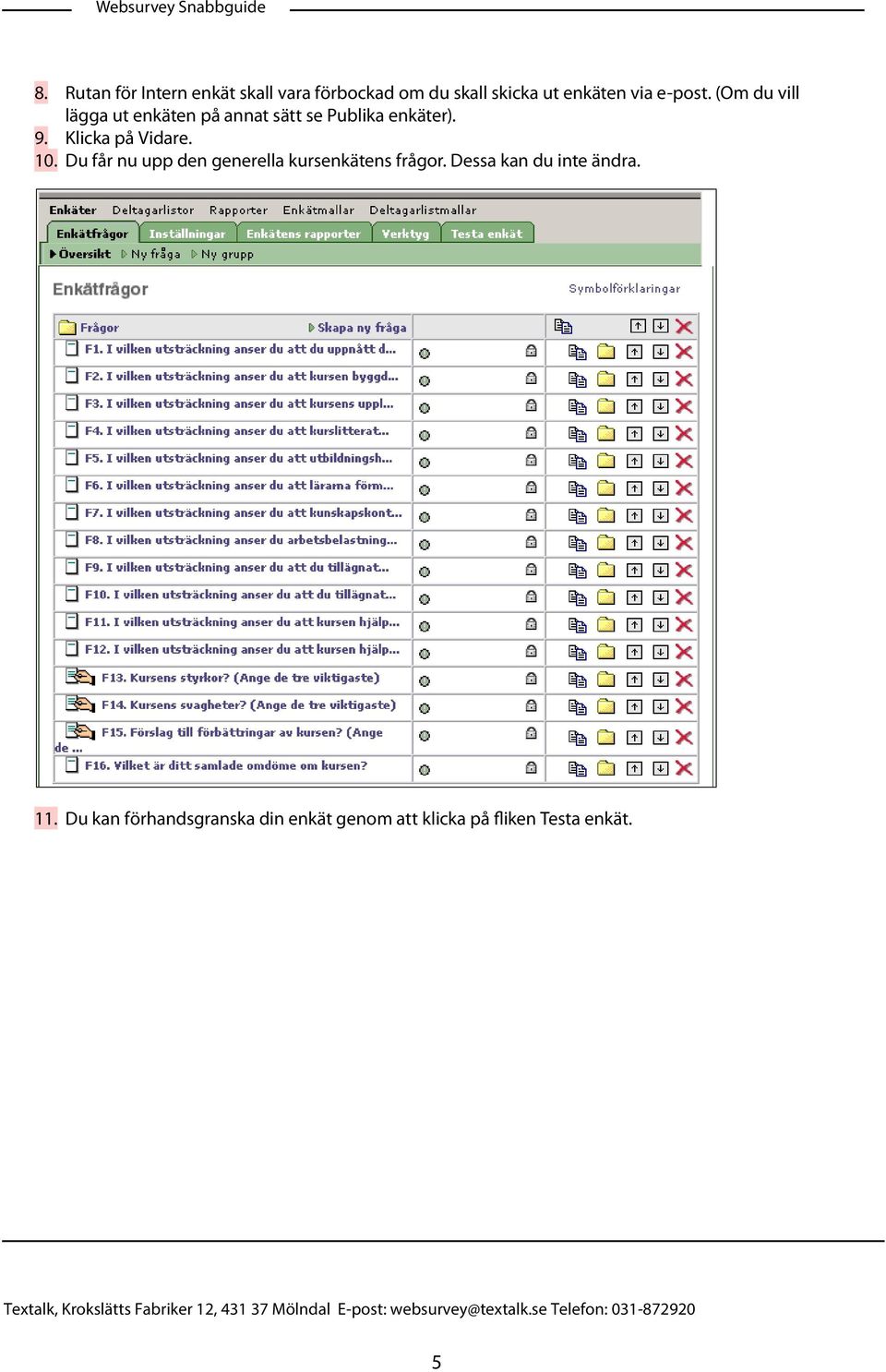Click the Enkätfrågor page heading
Image resolution: width=886 pixels, height=1372 pixels.
[x=101, y=289]
